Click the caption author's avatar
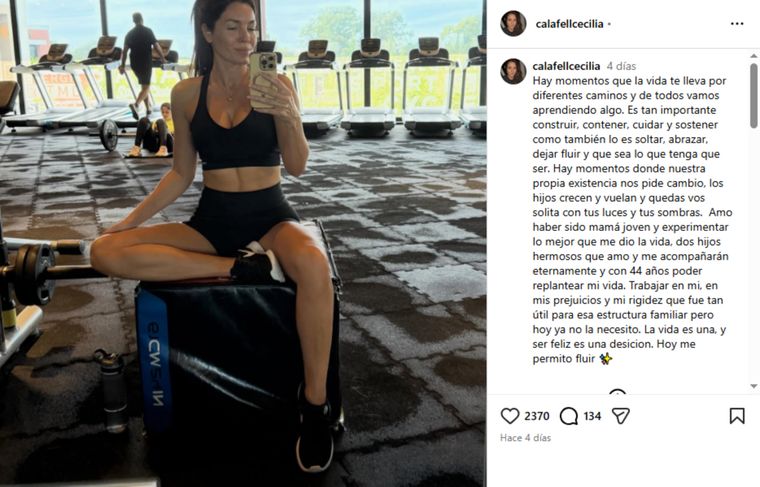 [513, 71]
